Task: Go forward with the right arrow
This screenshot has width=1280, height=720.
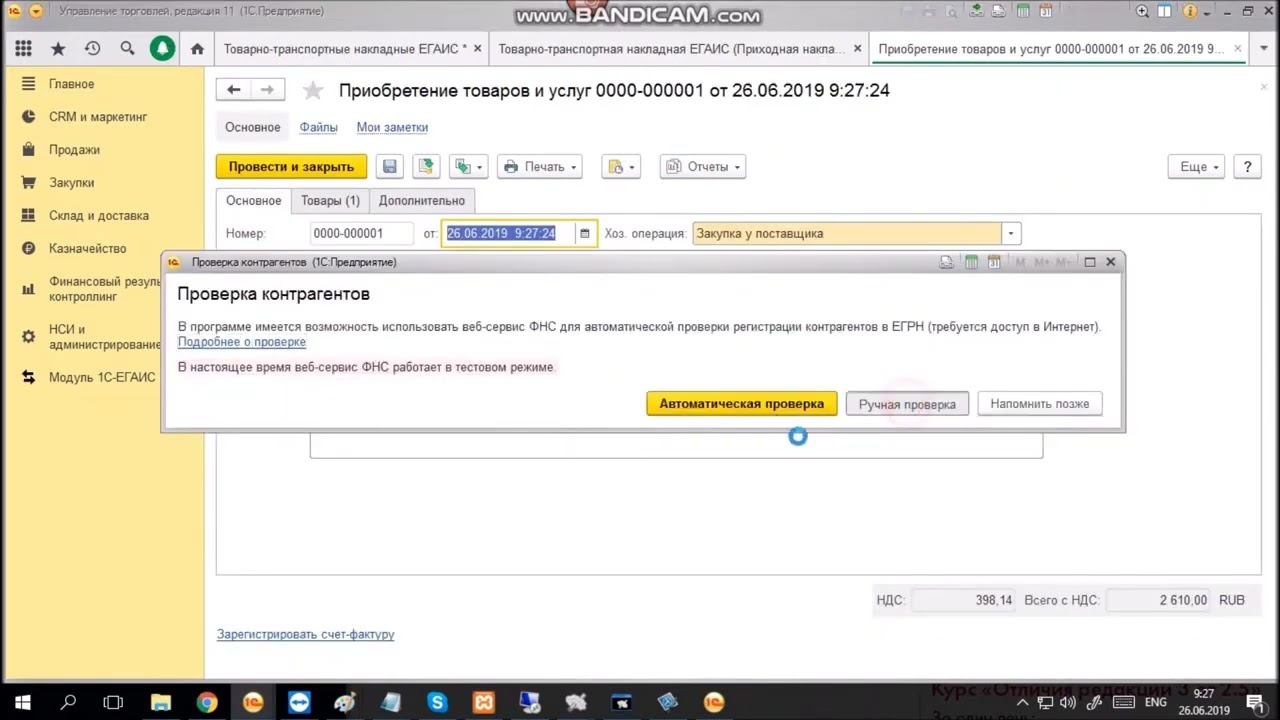Action: 267,90
